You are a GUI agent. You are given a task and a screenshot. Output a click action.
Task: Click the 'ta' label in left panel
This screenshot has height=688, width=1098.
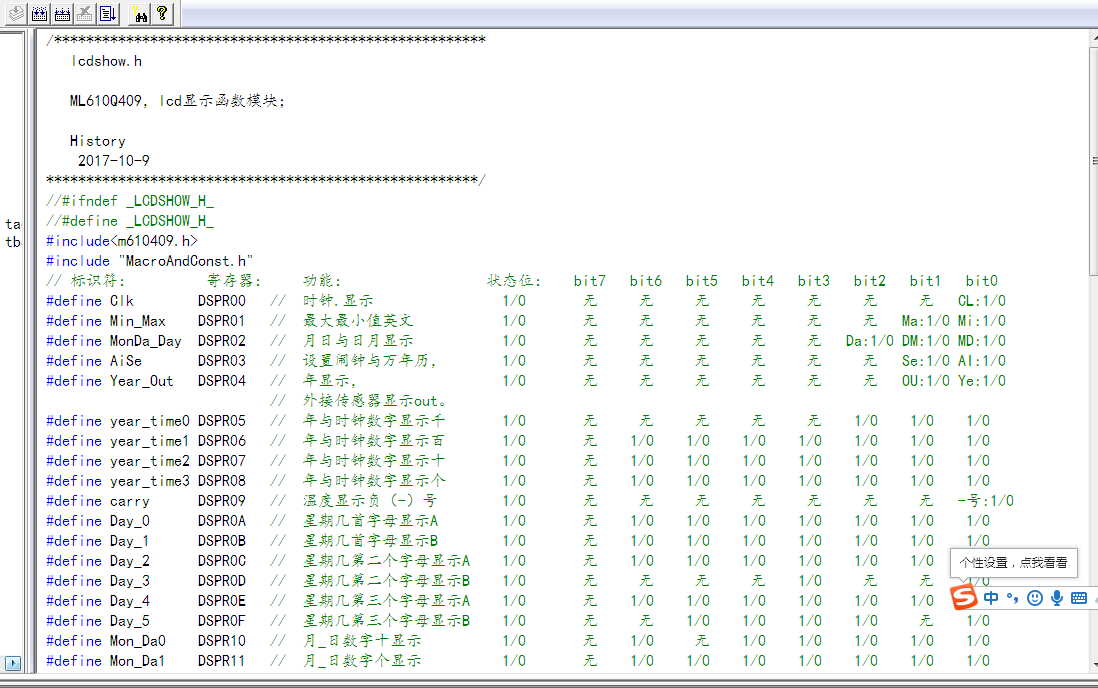click(13, 225)
